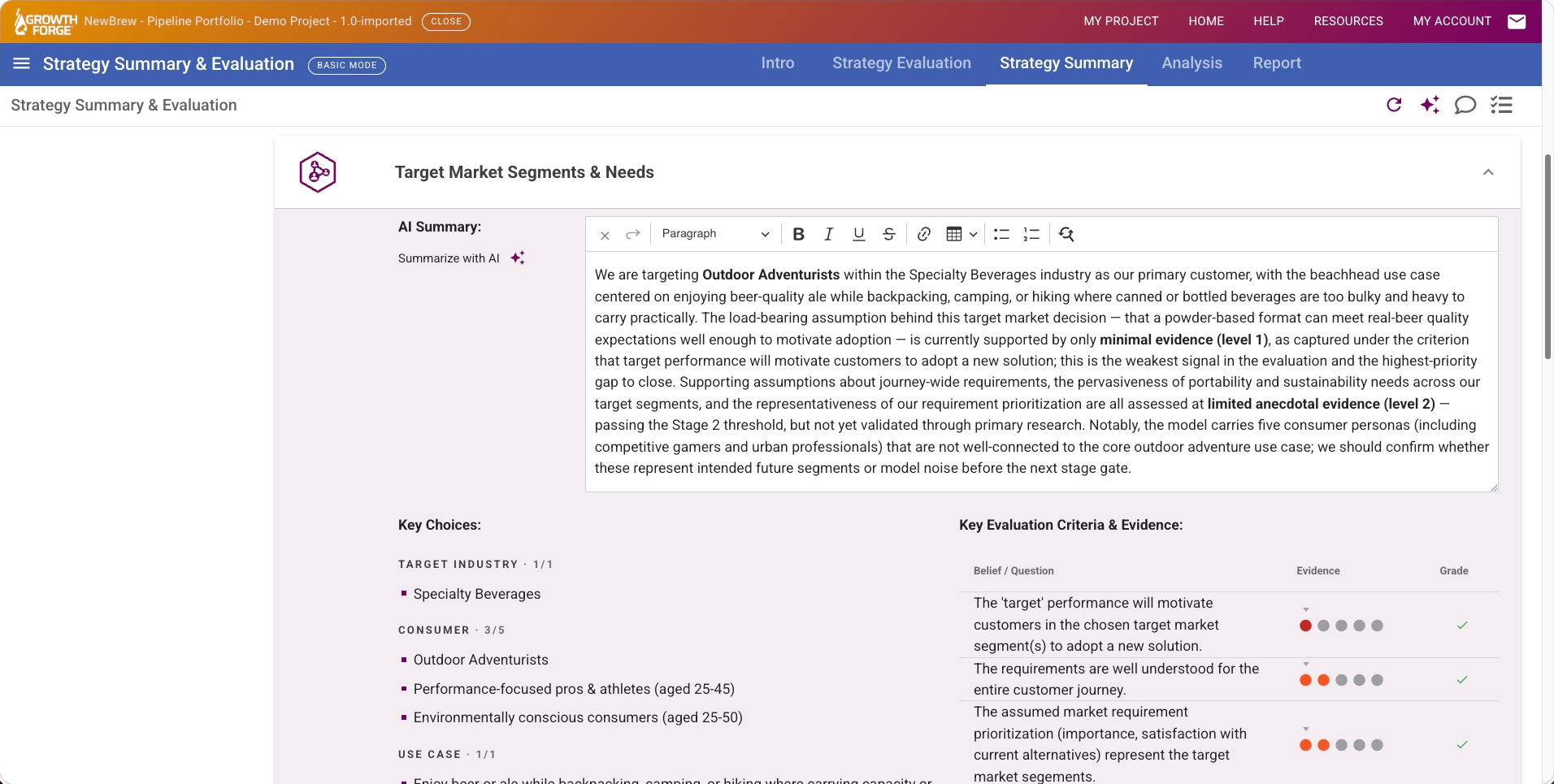Click Summarize with AI

[449, 258]
